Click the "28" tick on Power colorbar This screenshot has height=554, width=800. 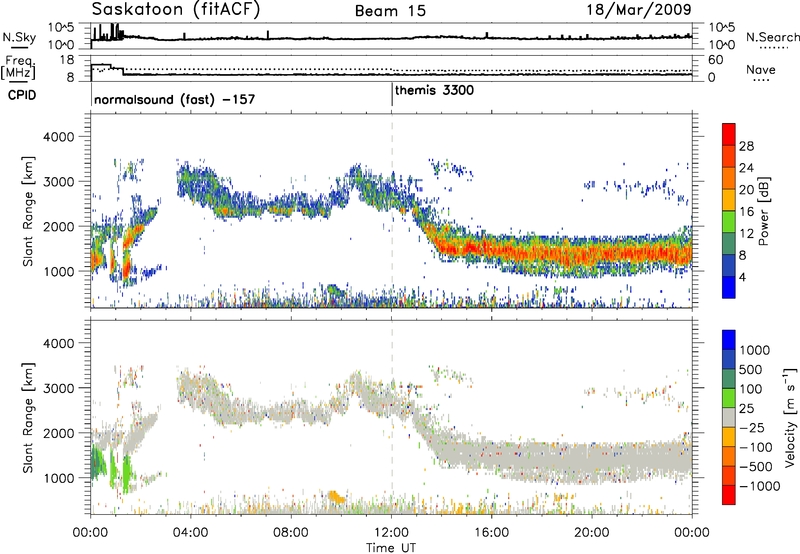click(x=746, y=146)
